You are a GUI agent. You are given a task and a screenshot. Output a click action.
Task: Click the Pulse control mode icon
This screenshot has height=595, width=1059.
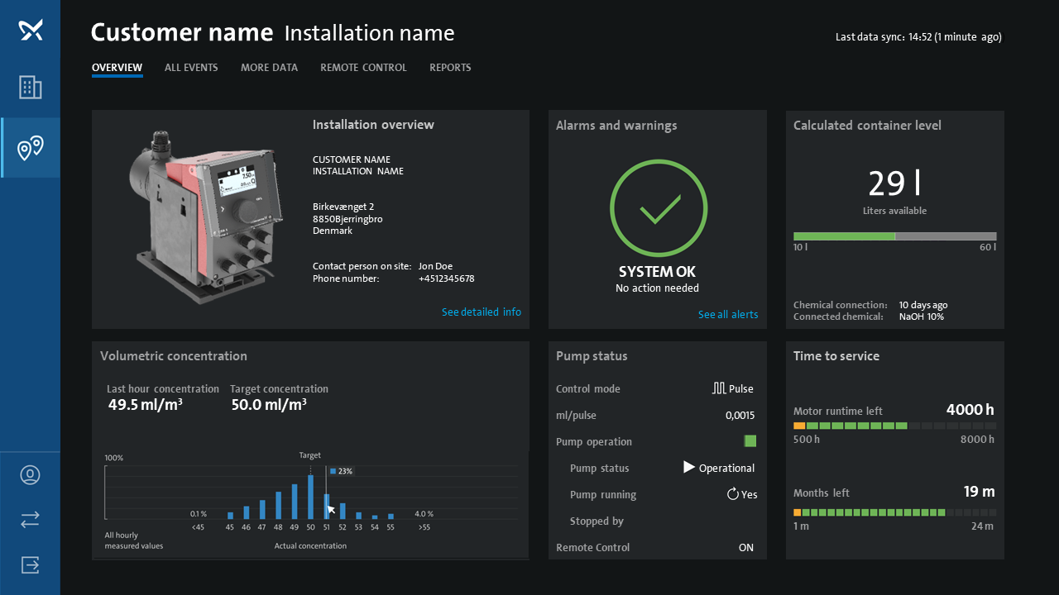click(718, 388)
